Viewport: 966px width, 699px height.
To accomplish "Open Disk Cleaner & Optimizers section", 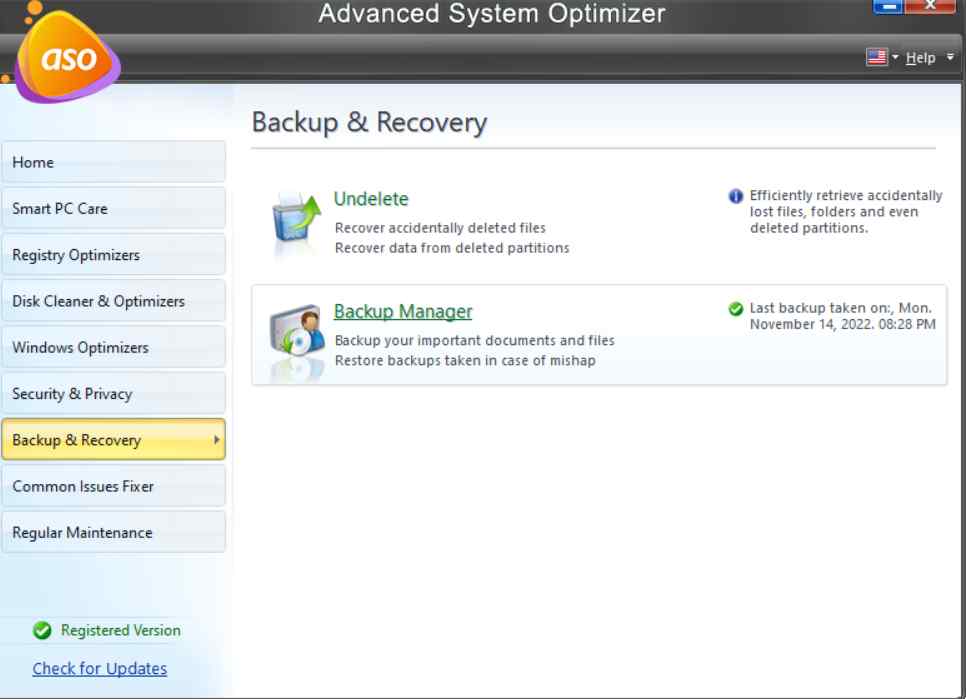I will [113, 301].
